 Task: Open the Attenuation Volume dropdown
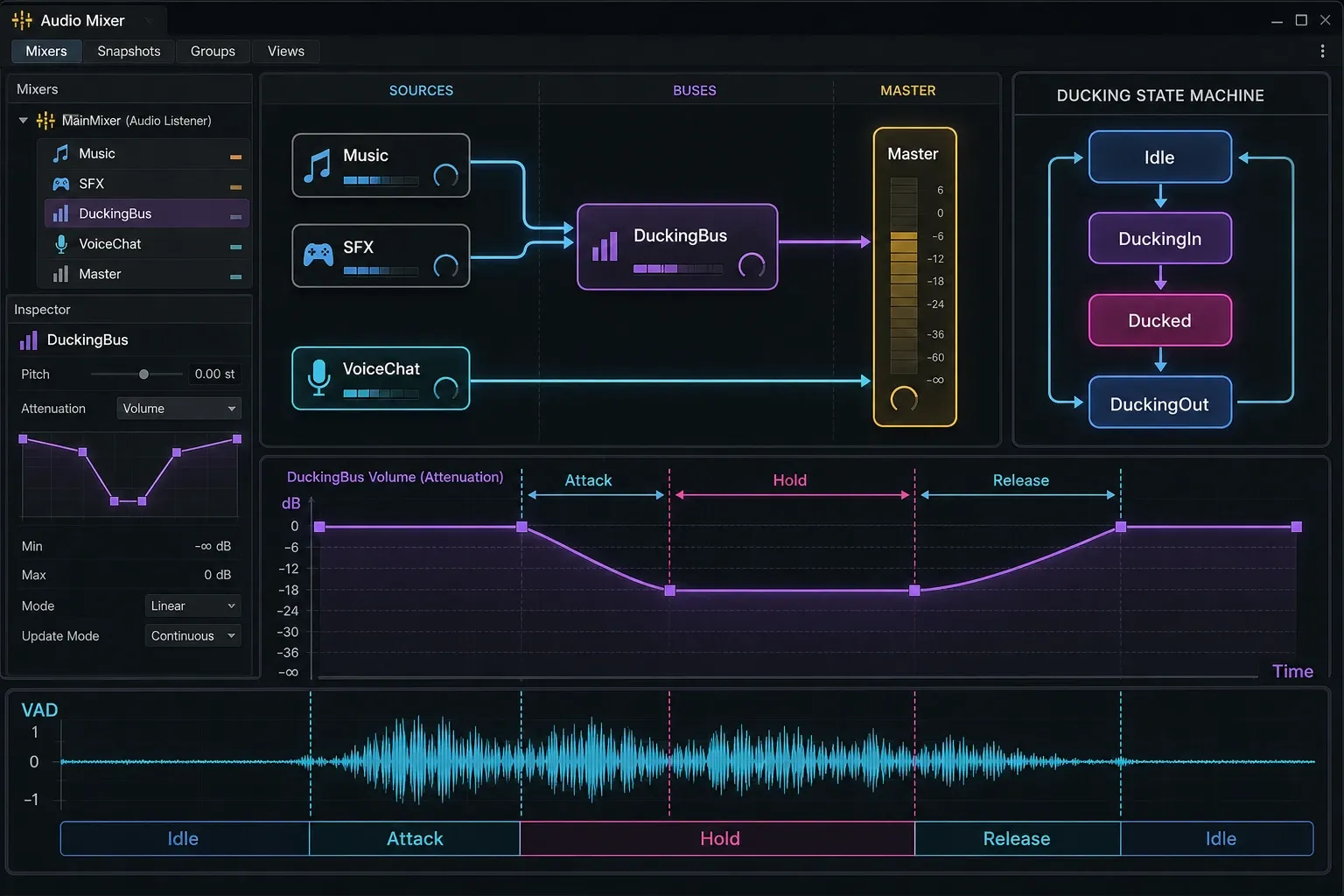(x=178, y=409)
